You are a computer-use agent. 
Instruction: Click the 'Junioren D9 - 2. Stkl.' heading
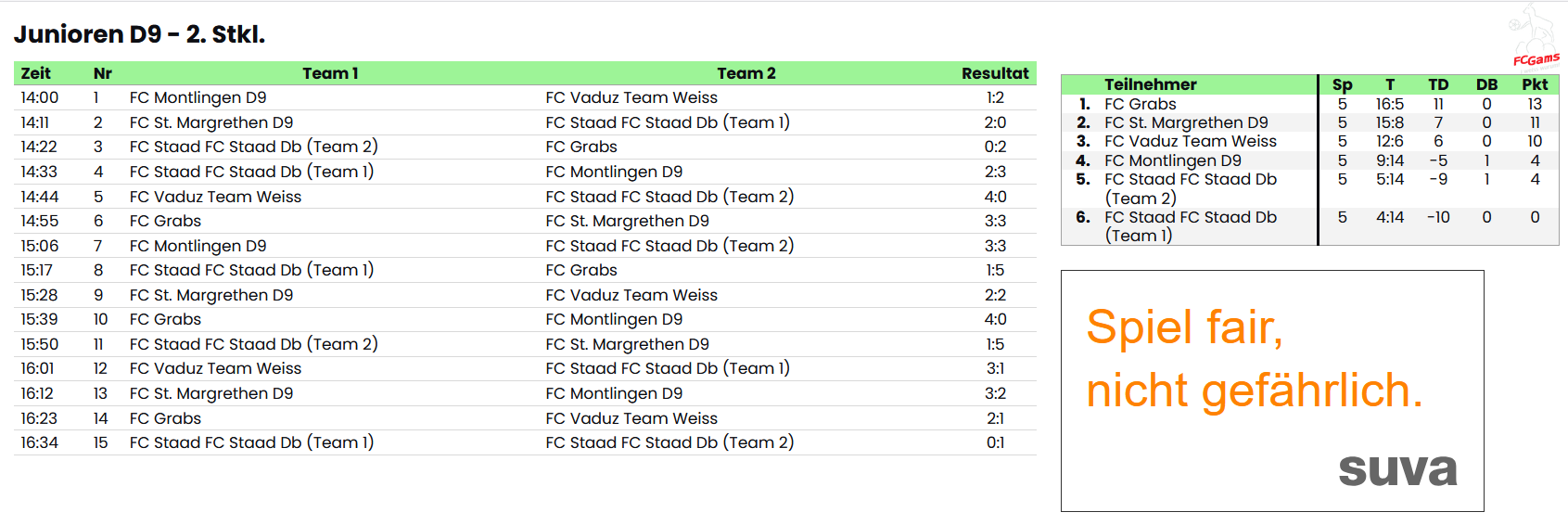tap(140, 34)
